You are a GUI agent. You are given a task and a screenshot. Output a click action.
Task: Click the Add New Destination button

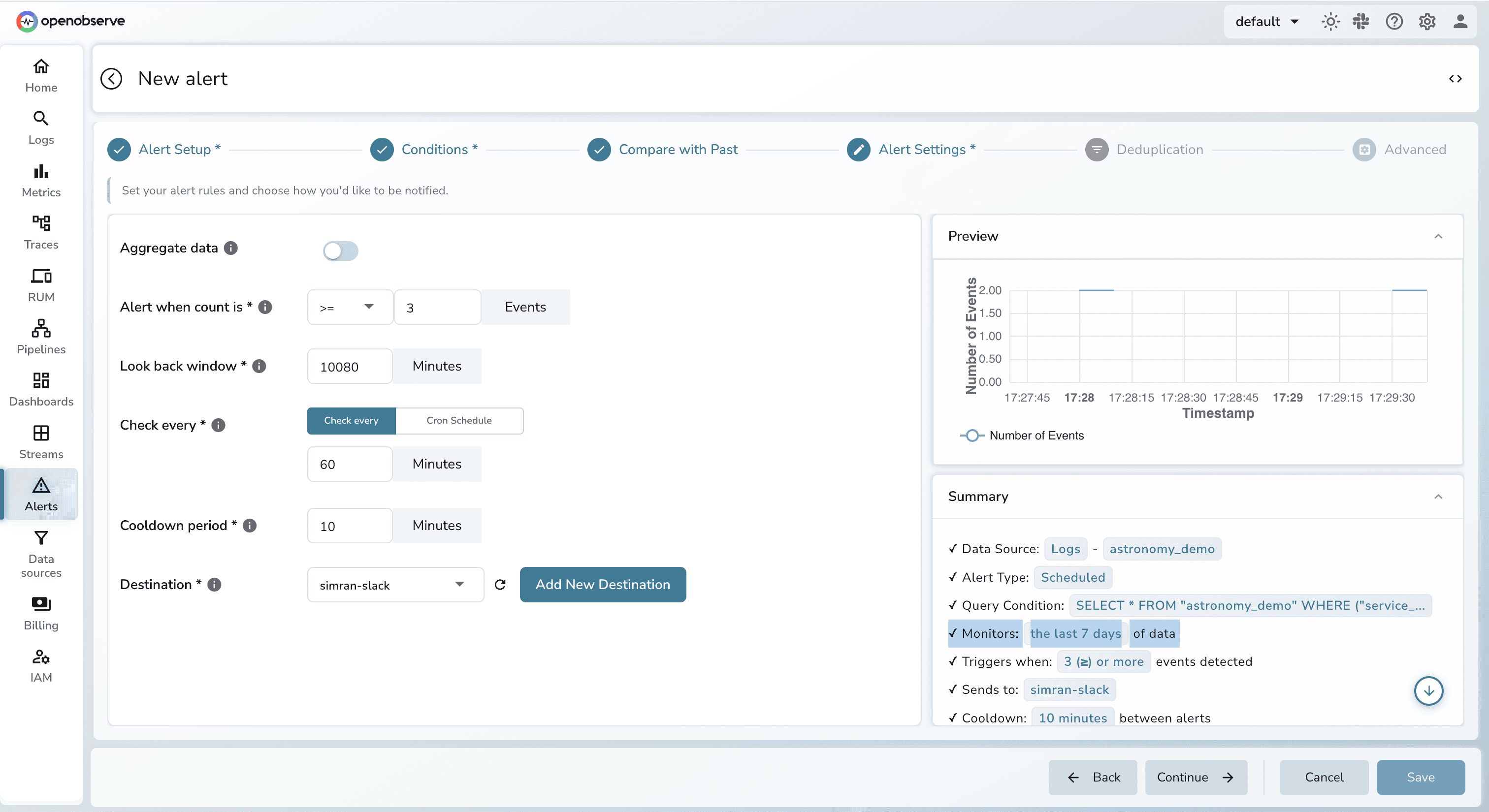[x=602, y=585]
